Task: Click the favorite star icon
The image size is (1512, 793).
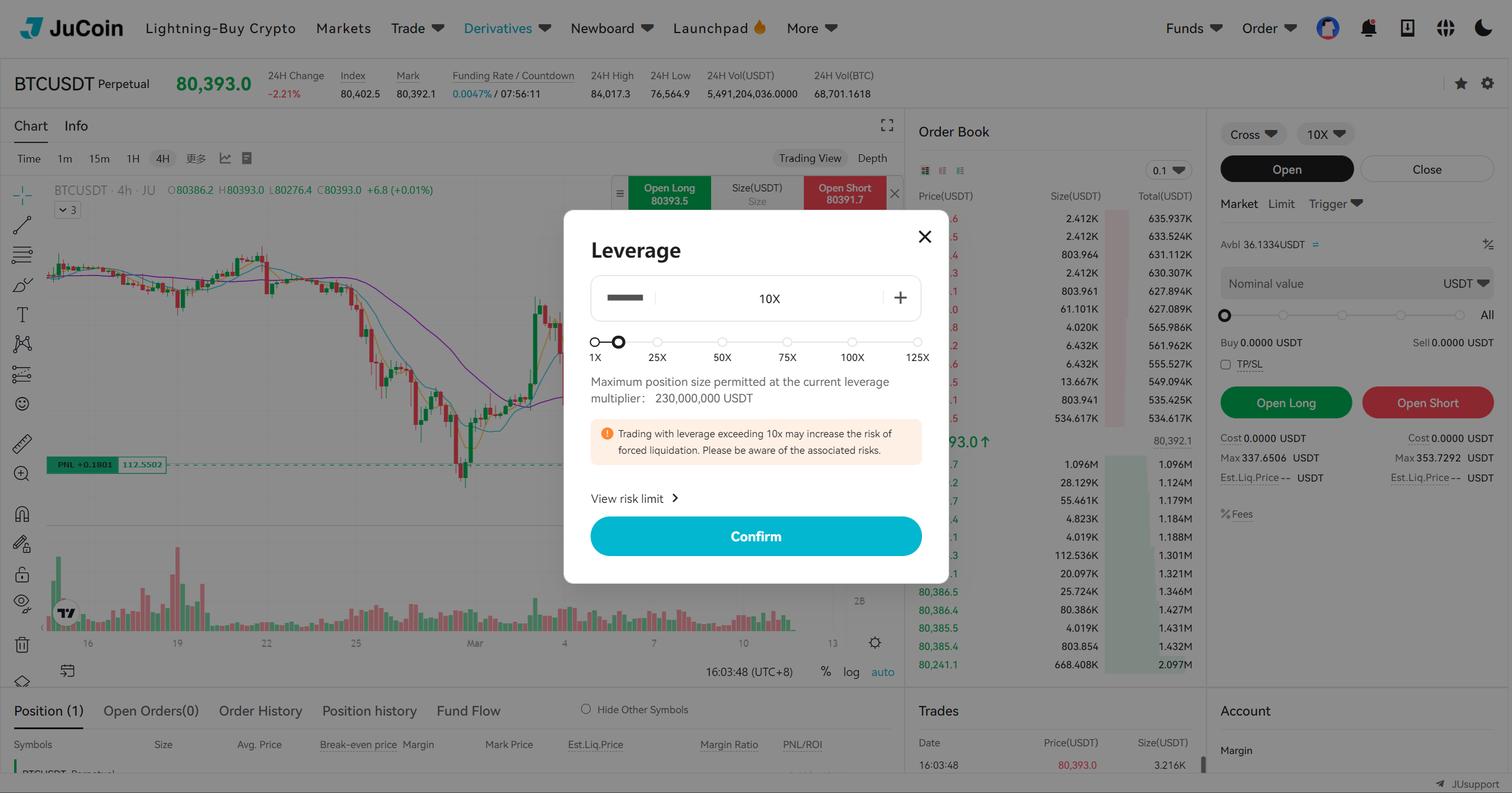Action: click(1461, 83)
